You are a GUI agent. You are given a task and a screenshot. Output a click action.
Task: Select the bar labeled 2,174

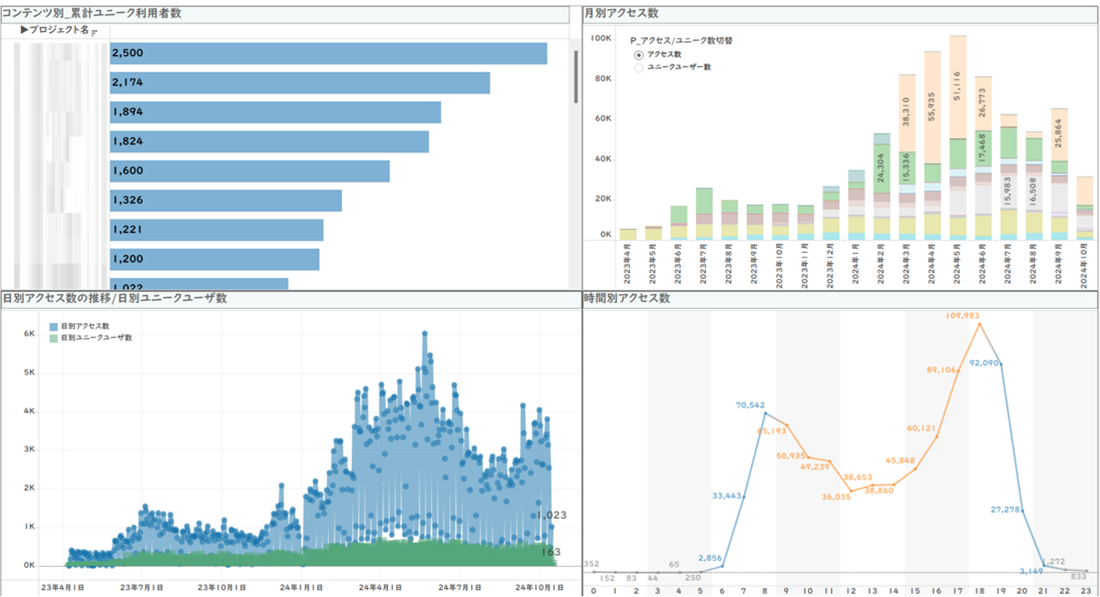point(300,83)
